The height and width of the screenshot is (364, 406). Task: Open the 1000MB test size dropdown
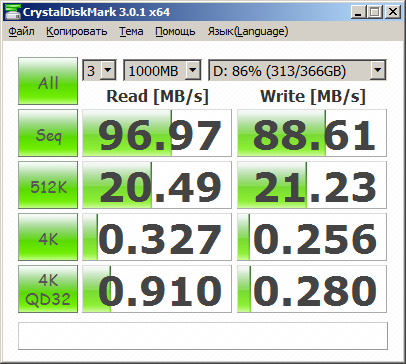tap(162, 70)
